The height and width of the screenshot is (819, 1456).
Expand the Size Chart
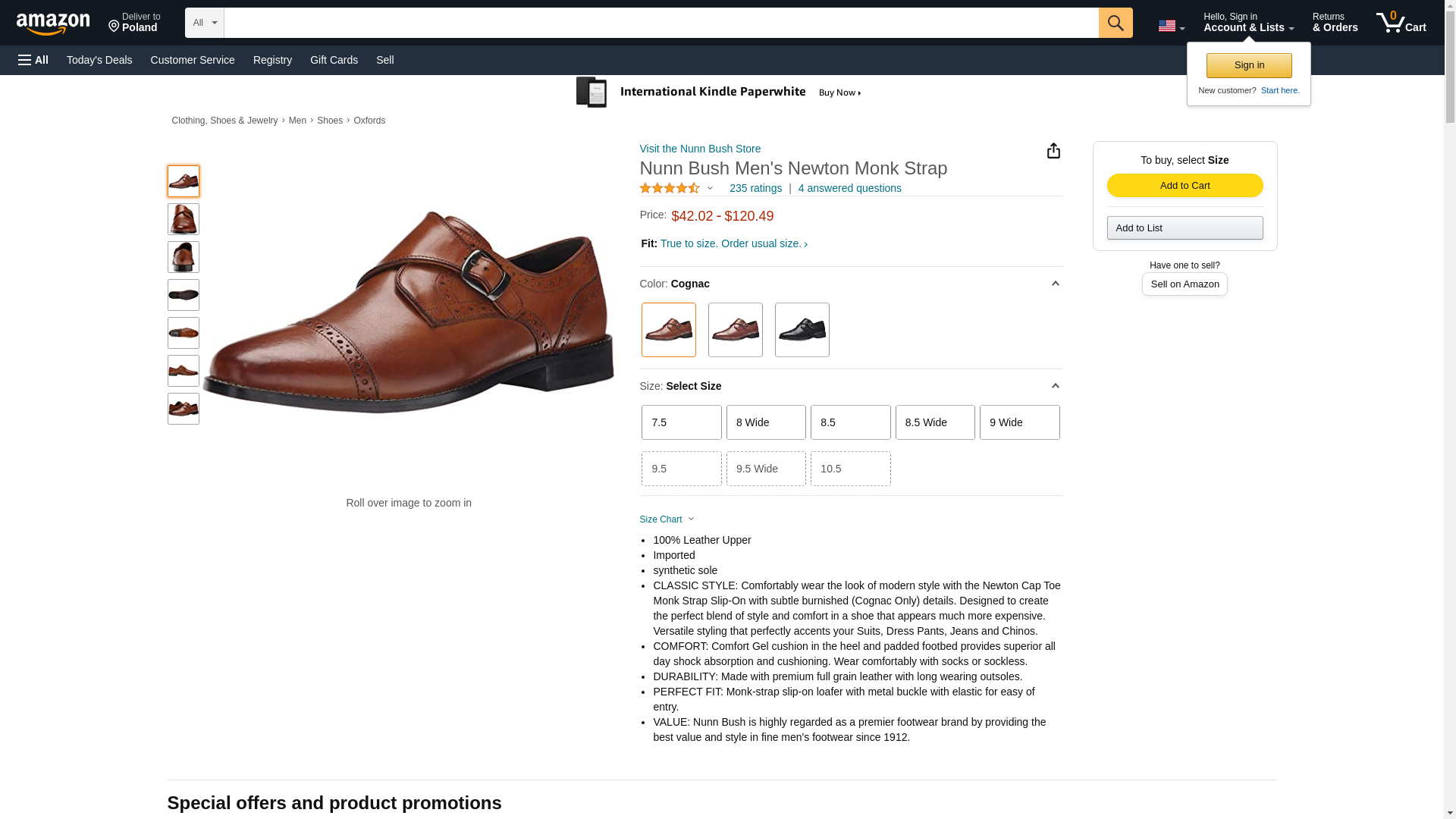pos(667,519)
